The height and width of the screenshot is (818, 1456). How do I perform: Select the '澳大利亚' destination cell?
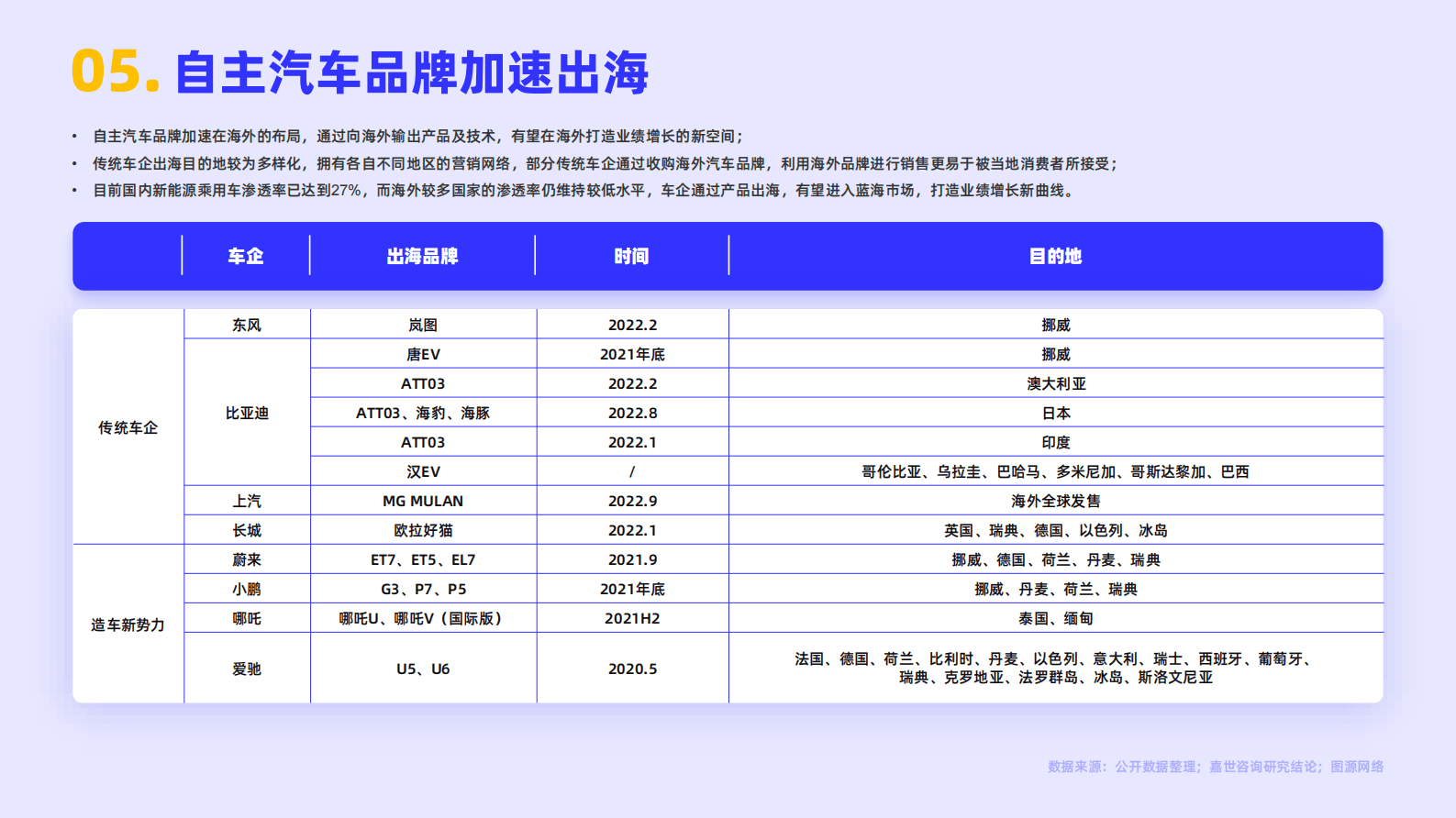pos(1055,383)
